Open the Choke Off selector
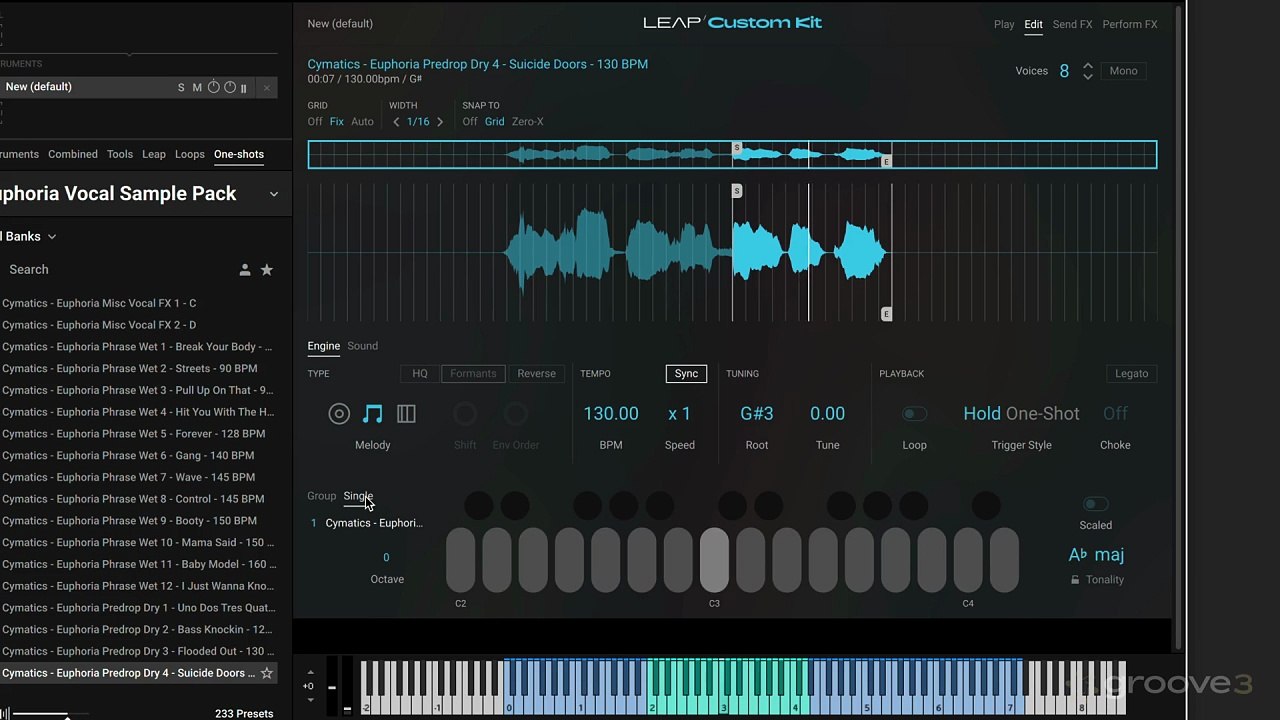Viewport: 1280px width, 720px height. [x=1115, y=414]
